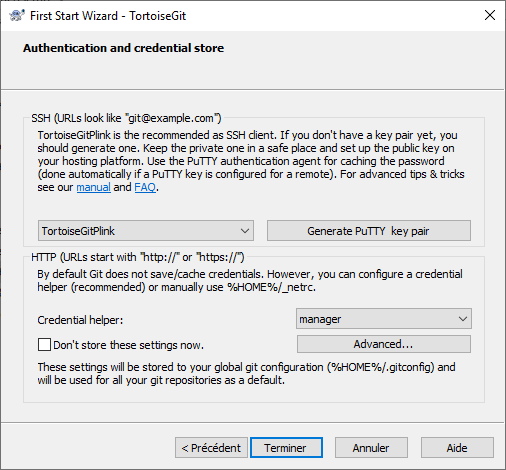Toggle via the 'Don't store these settings now.' label text
Image resolution: width=506 pixels, height=470 pixels.
click(128, 345)
